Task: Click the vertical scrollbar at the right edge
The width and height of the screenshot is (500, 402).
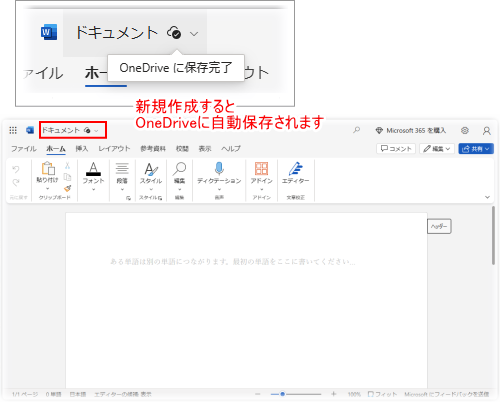Action: pos(493,235)
